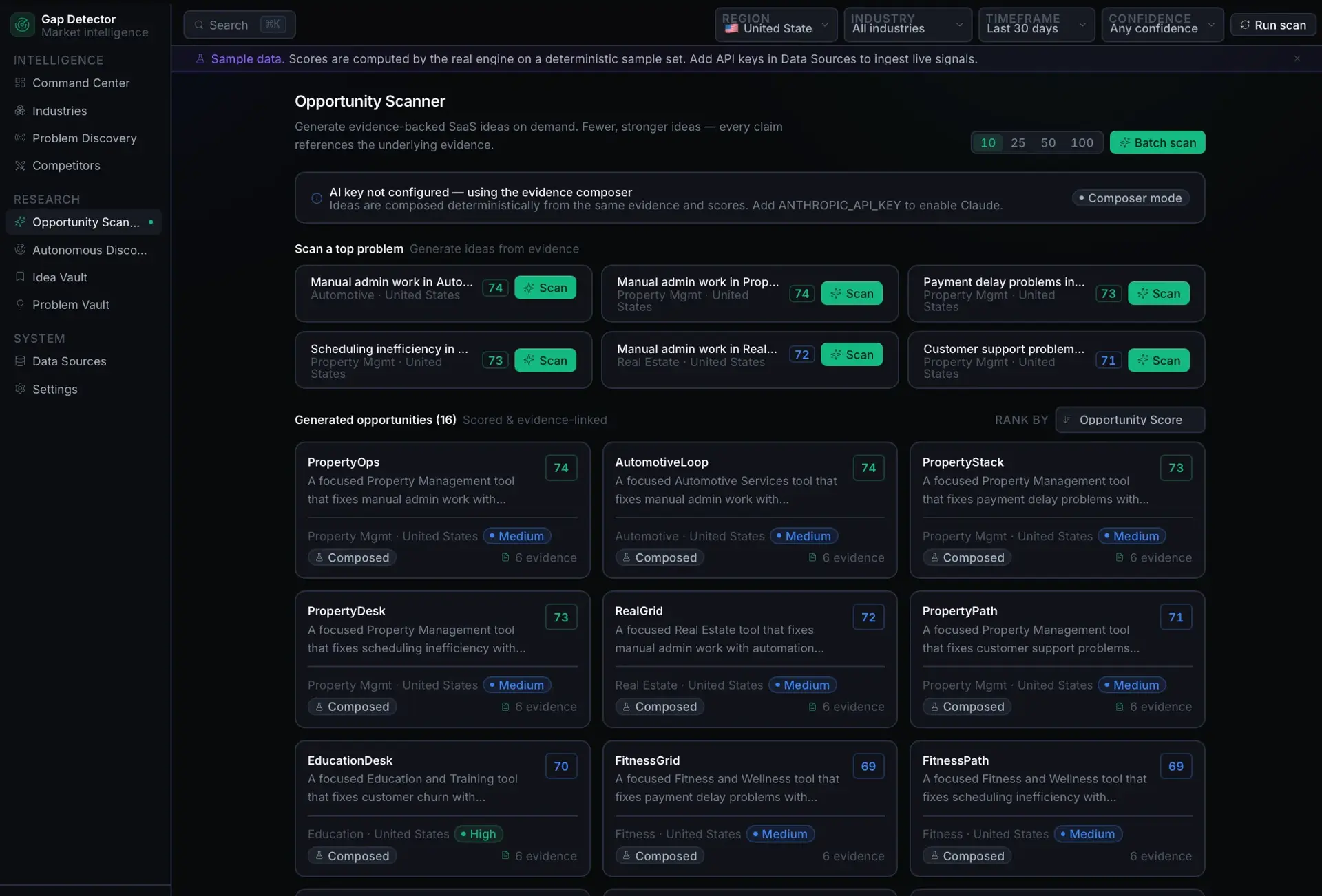This screenshot has height=896, width=1322.
Task: Navigate to Competitors
Action: pos(83,165)
